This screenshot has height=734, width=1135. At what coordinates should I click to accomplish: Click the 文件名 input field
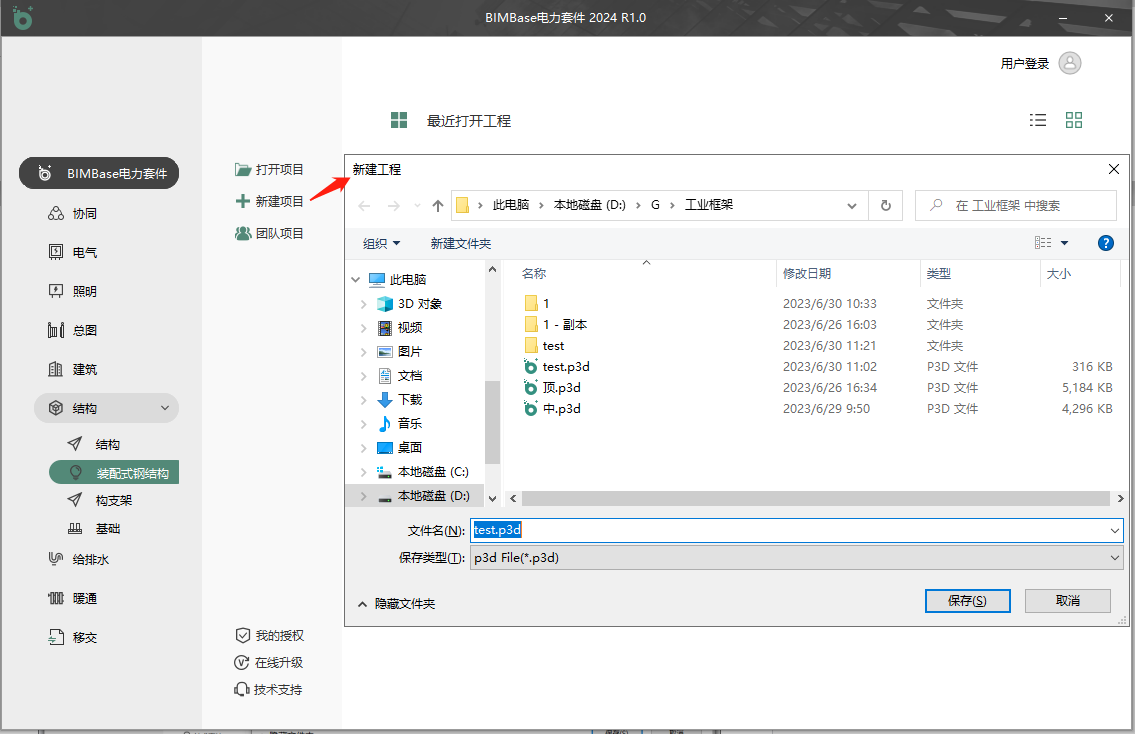[x=796, y=530]
